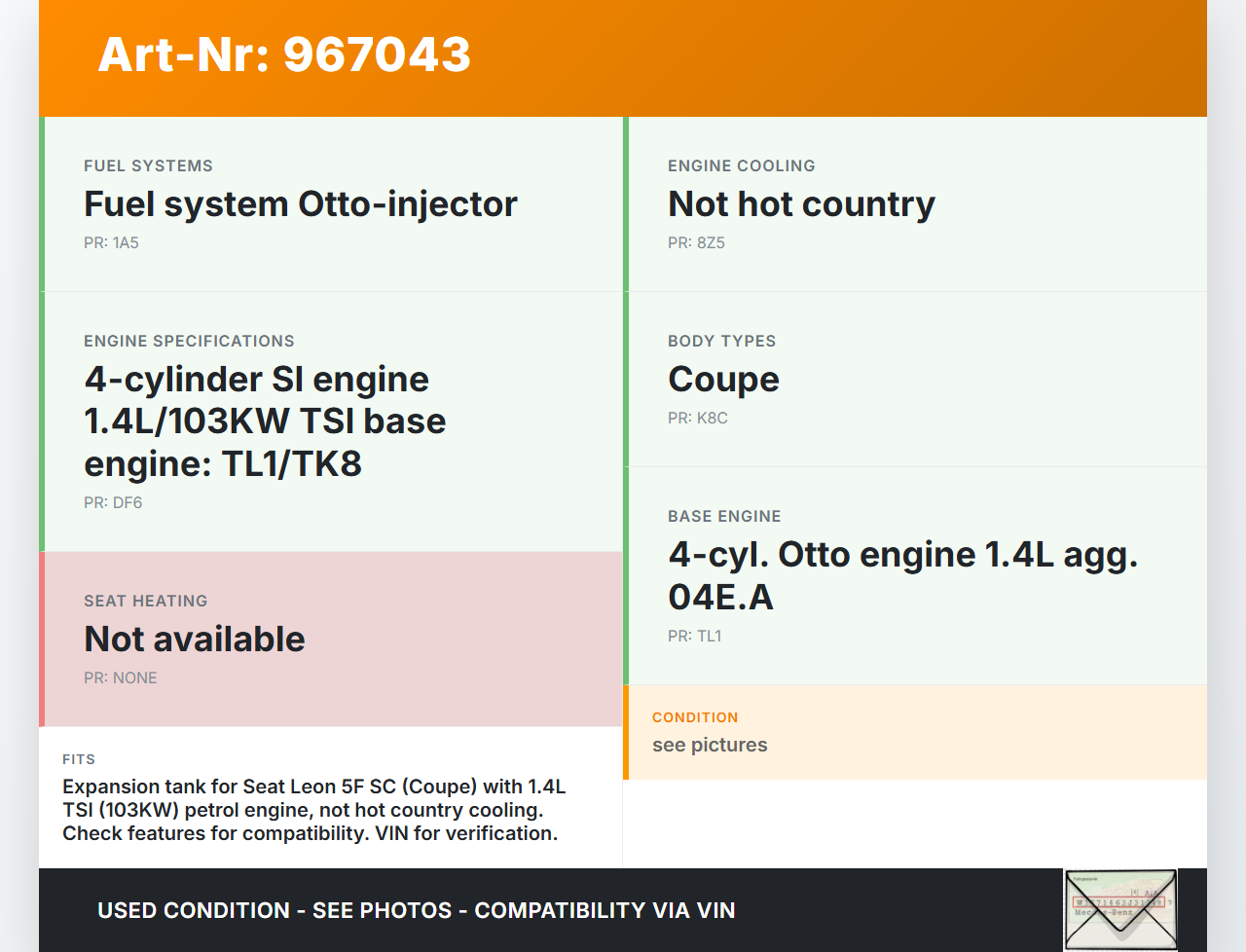Click the orange CONDITION label

pyautogui.click(x=695, y=717)
